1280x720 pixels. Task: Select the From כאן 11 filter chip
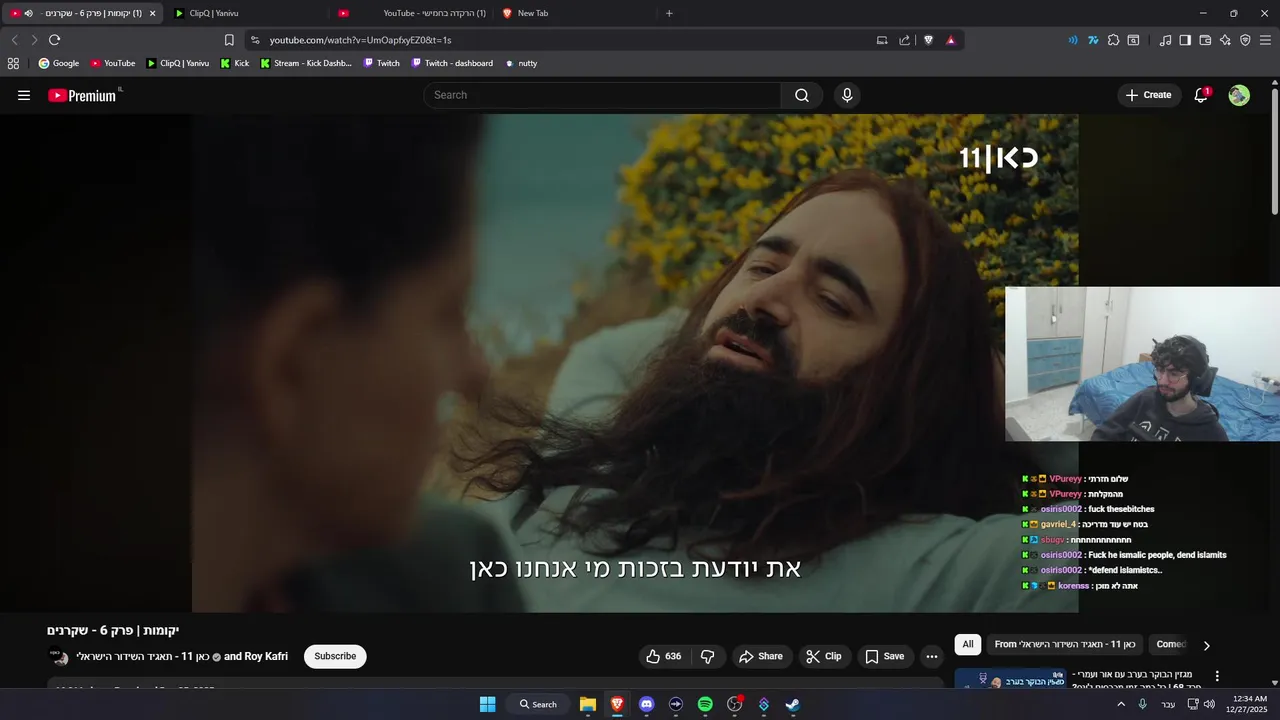(1065, 644)
